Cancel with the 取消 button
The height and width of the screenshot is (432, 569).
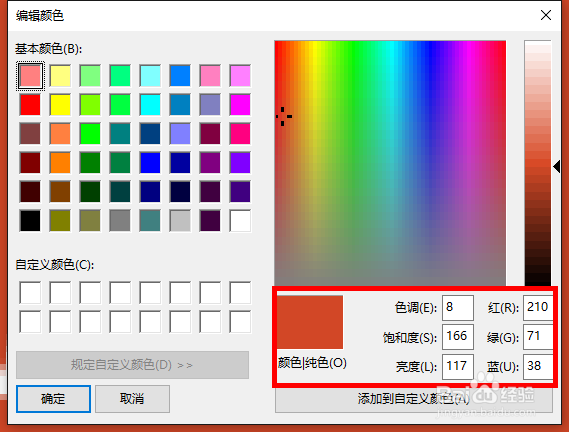point(132,399)
